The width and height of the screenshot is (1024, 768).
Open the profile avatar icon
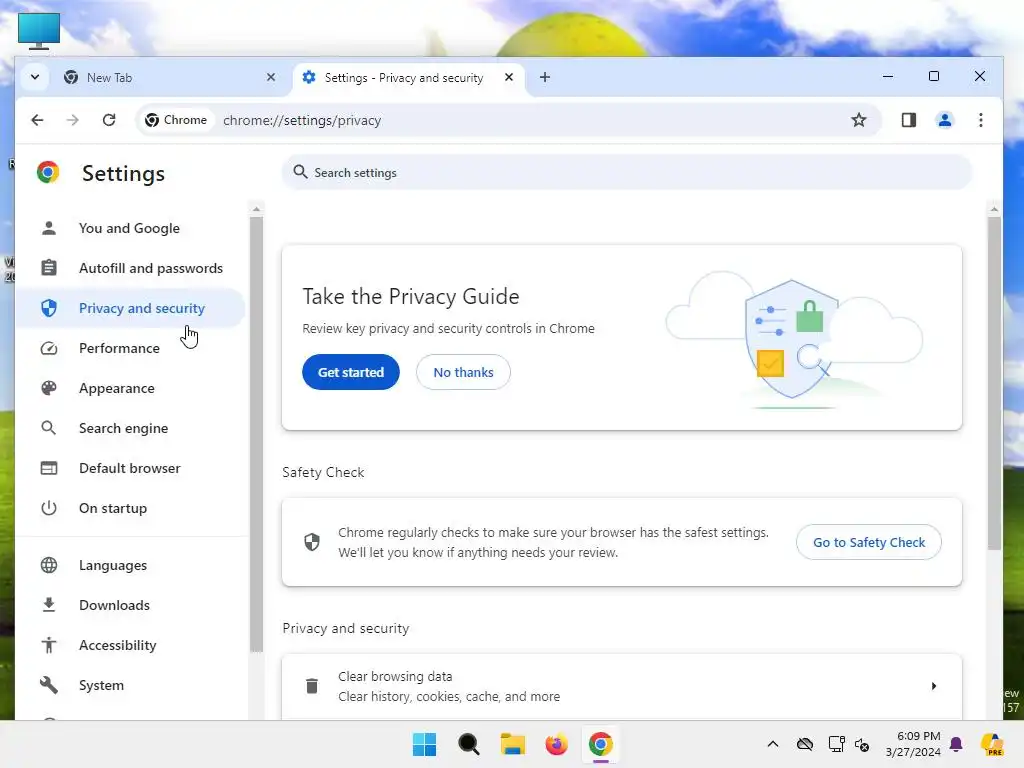coord(944,120)
